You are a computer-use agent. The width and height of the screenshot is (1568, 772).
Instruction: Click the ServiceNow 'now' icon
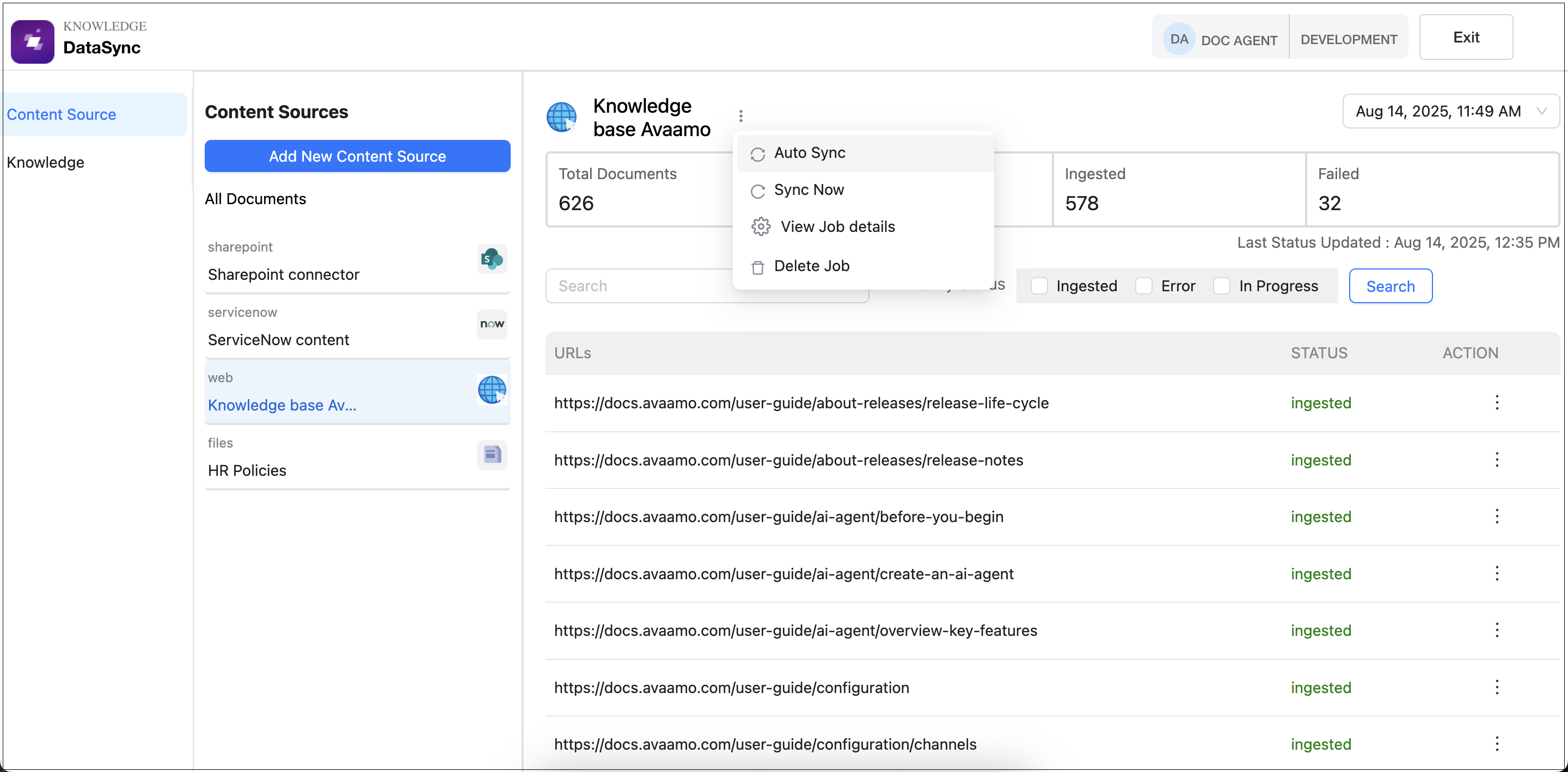click(491, 324)
